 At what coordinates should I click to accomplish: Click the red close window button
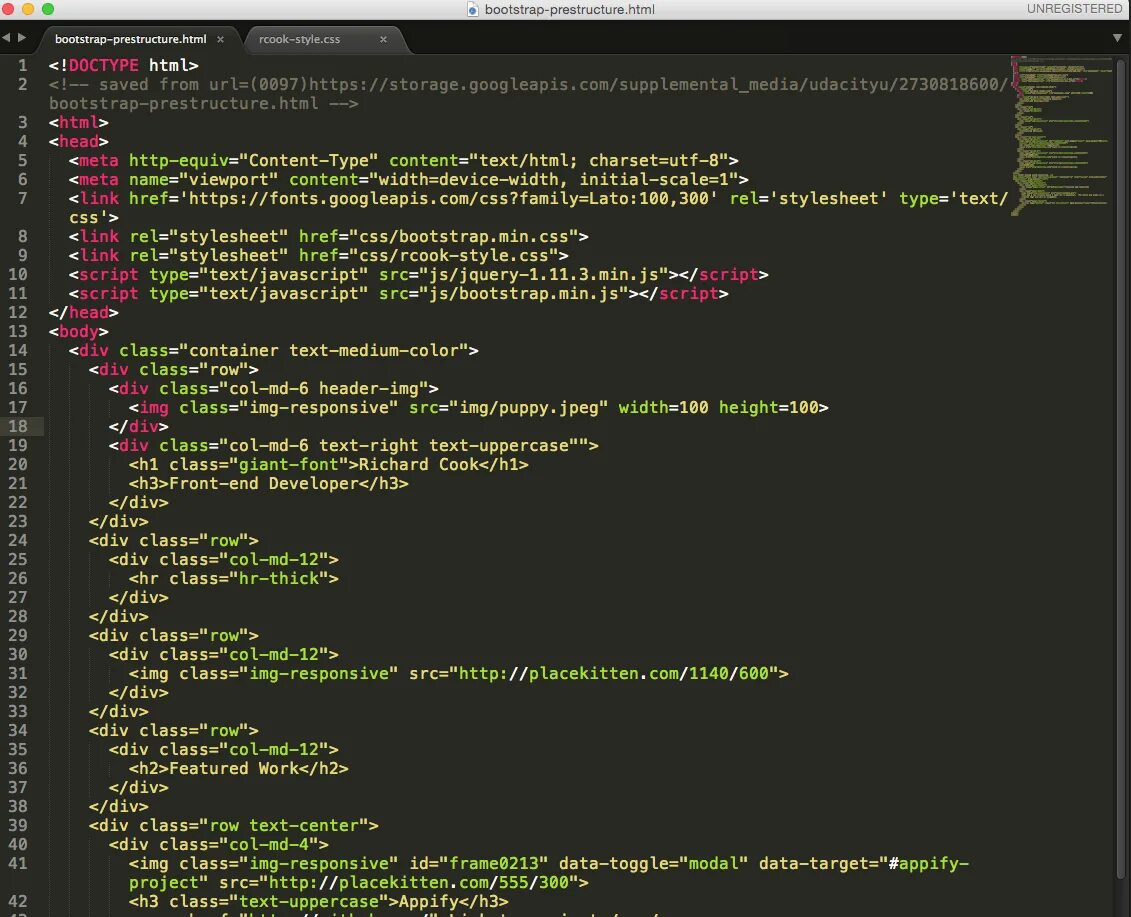(x=9, y=9)
